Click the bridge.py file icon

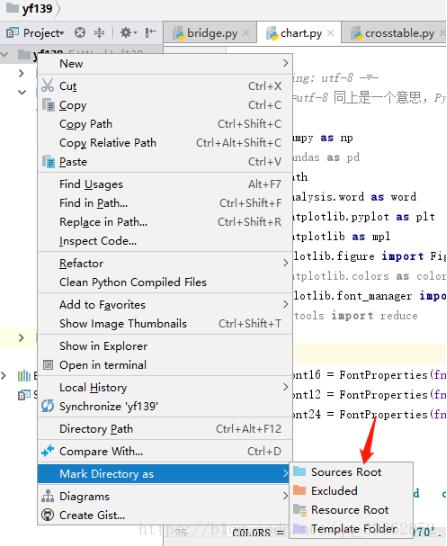(x=179, y=33)
